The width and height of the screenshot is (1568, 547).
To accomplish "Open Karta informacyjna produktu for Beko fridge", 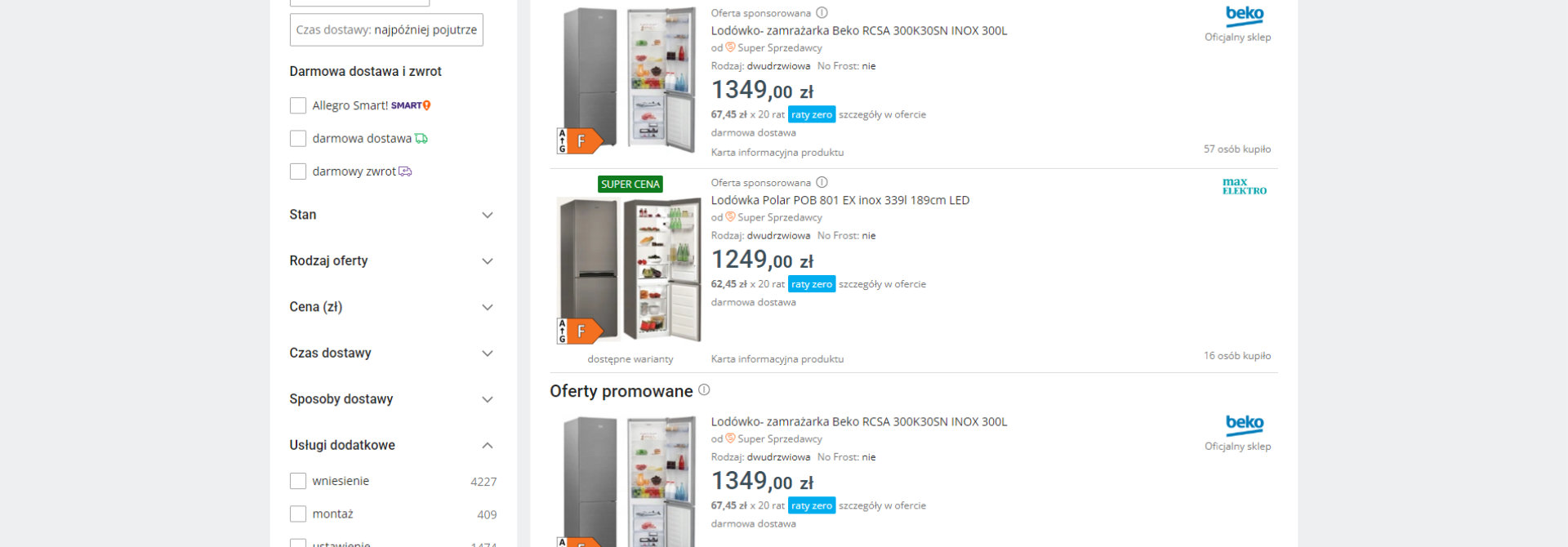I will (777, 153).
